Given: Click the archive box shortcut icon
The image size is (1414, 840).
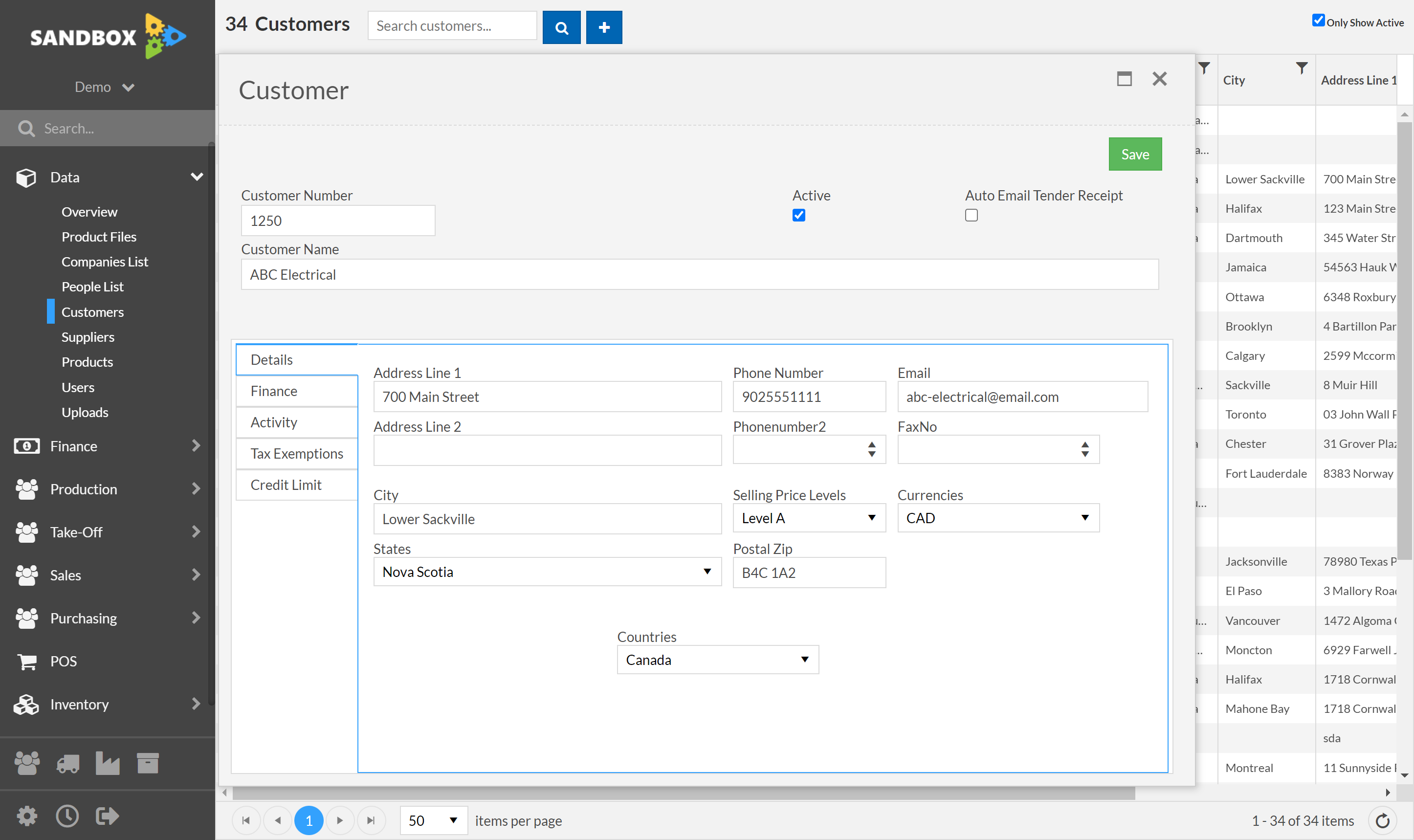Looking at the screenshot, I should (x=148, y=763).
